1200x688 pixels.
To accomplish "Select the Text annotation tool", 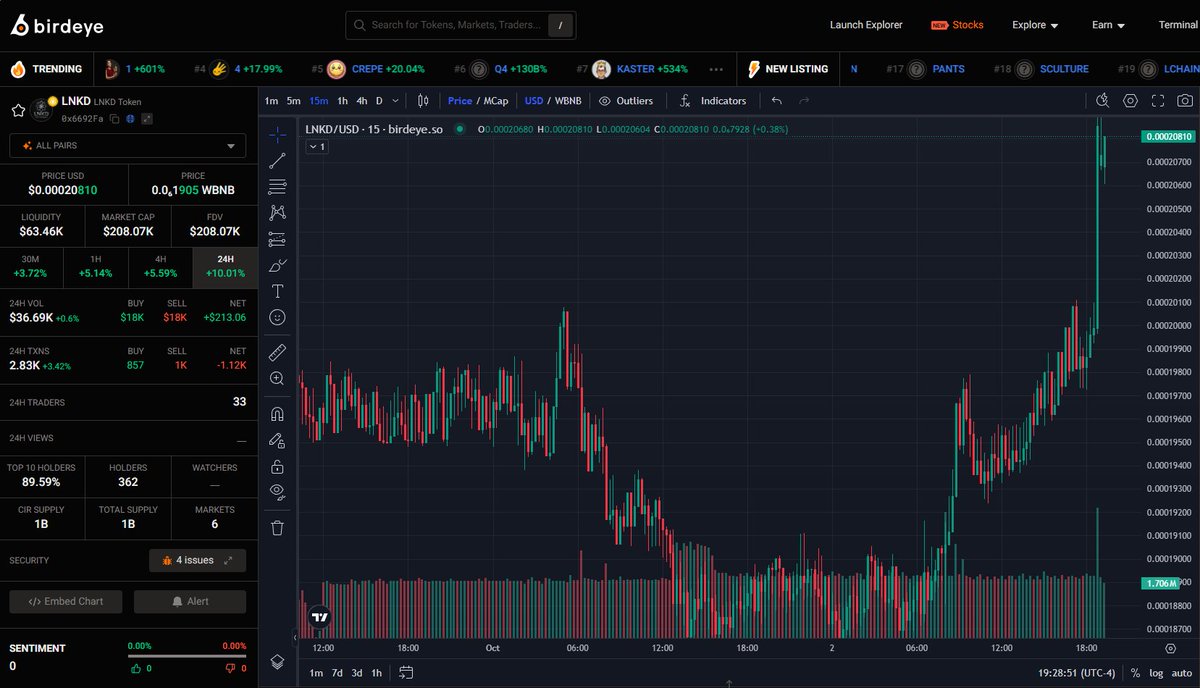I will click(277, 291).
